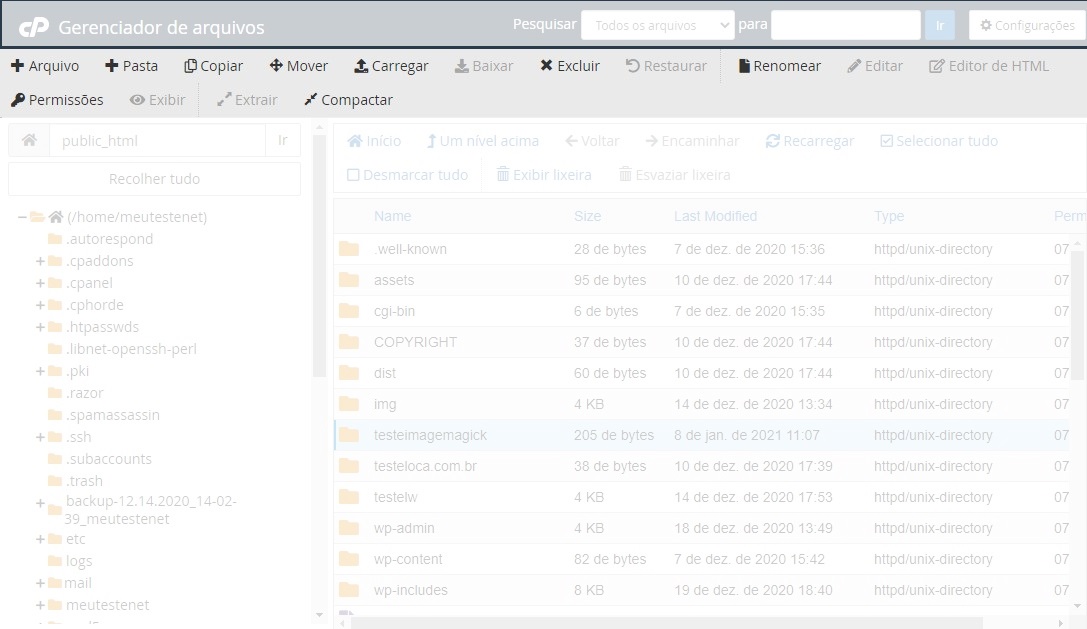1087x629 pixels.
Task: Click the cgi-bin folder icon
Action: point(349,311)
